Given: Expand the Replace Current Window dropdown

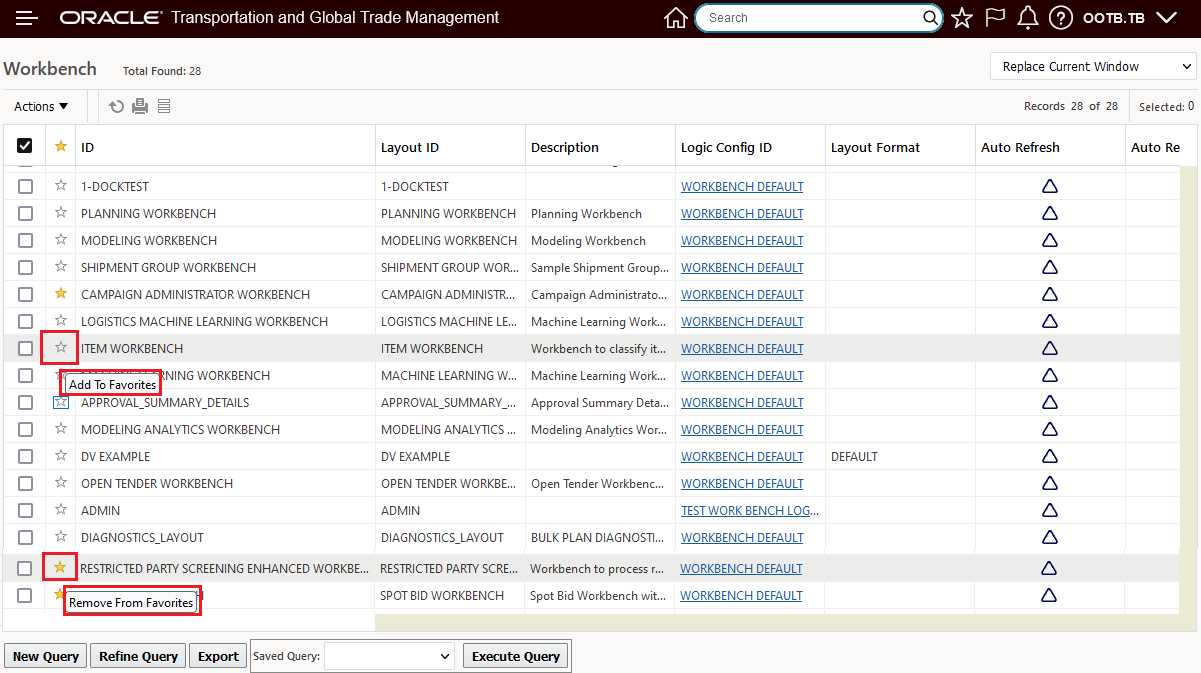Looking at the screenshot, I should [1092, 65].
